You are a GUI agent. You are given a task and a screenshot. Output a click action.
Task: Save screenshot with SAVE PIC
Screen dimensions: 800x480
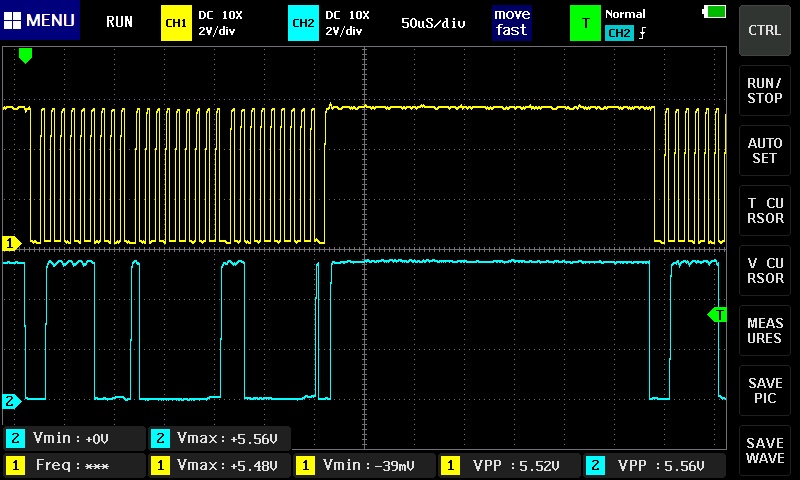pyautogui.click(x=764, y=391)
